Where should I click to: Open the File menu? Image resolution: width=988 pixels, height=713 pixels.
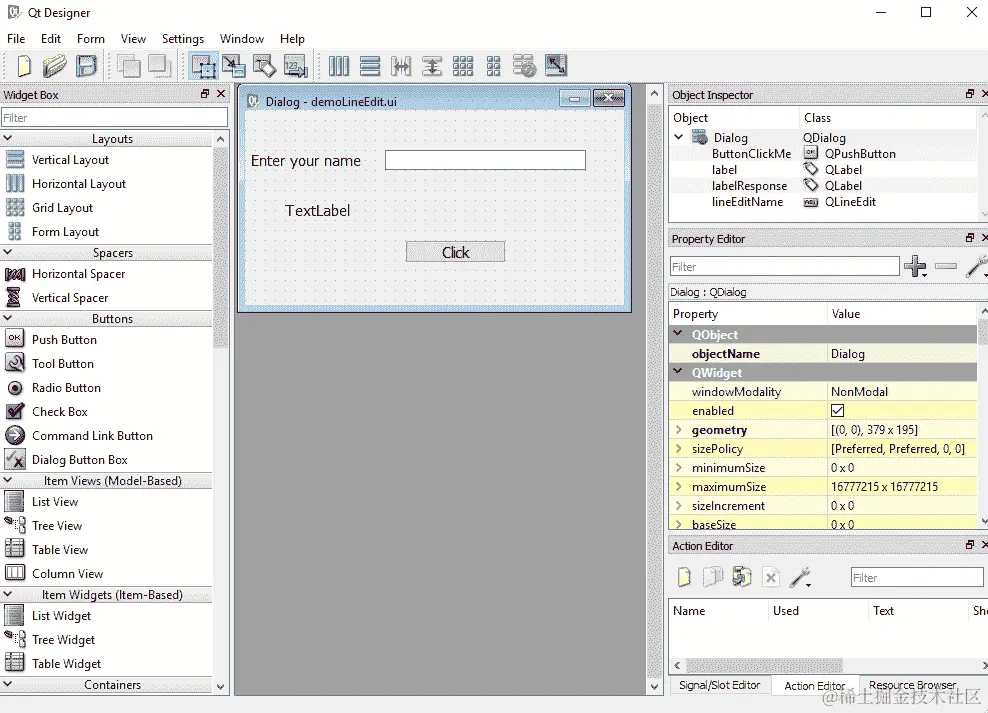16,38
